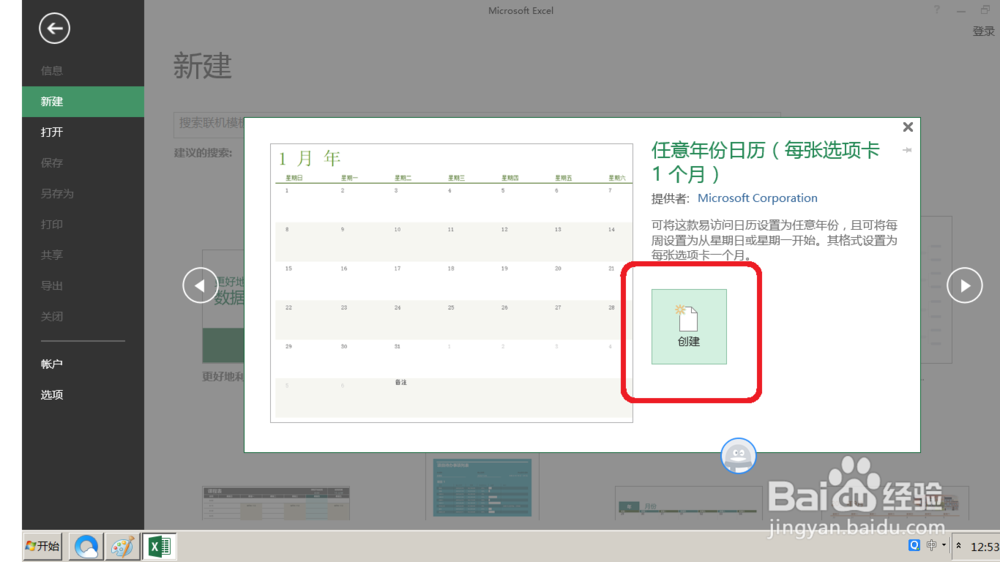Click the input method icon in the tray

pyautogui.click(x=932, y=545)
